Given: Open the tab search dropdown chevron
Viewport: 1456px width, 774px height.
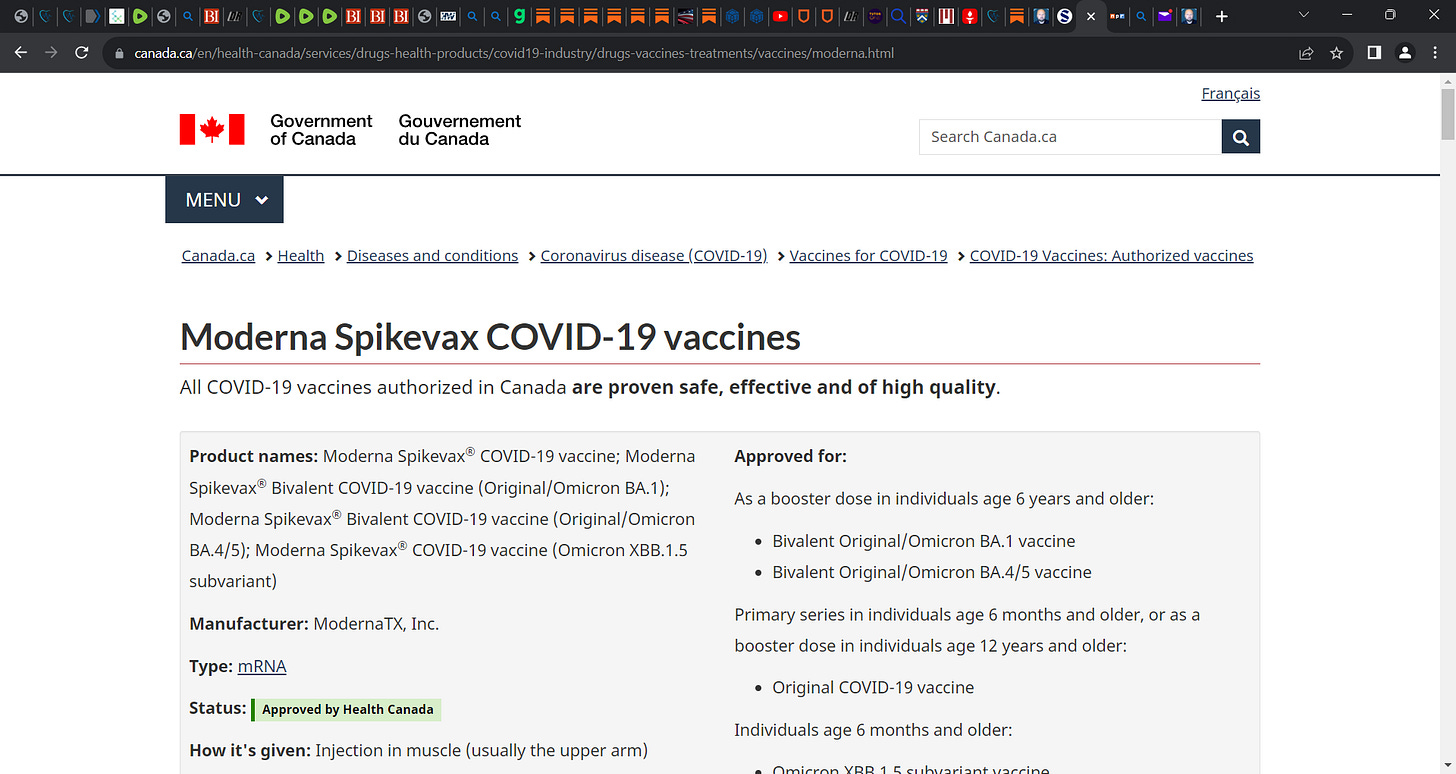Looking at the screenshot, I should click(1303, 16).
